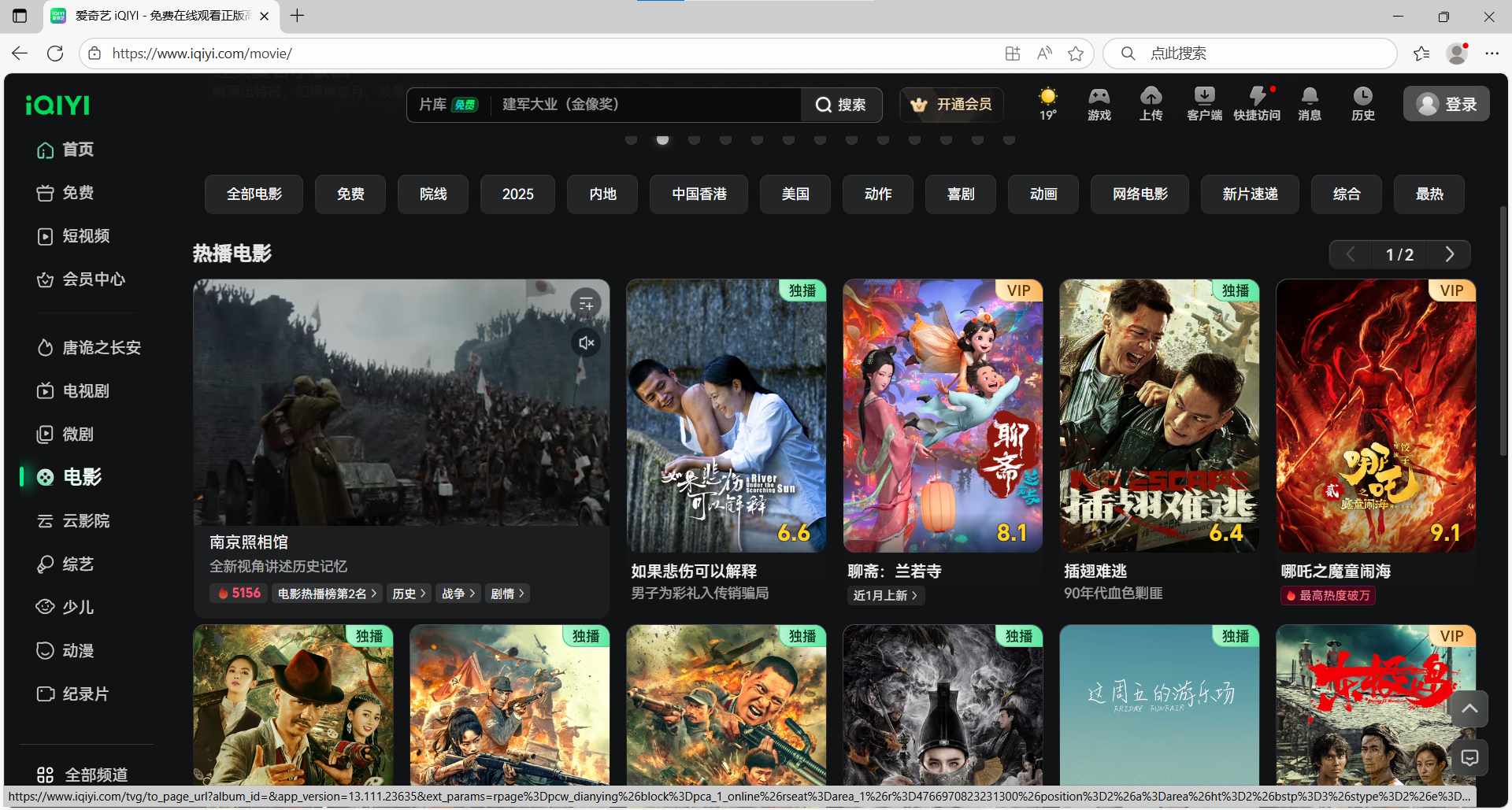Go to page 2 of 热播电影 with the arrow
Viewport: 1512px width, 810px height.
click(1450, 253)
